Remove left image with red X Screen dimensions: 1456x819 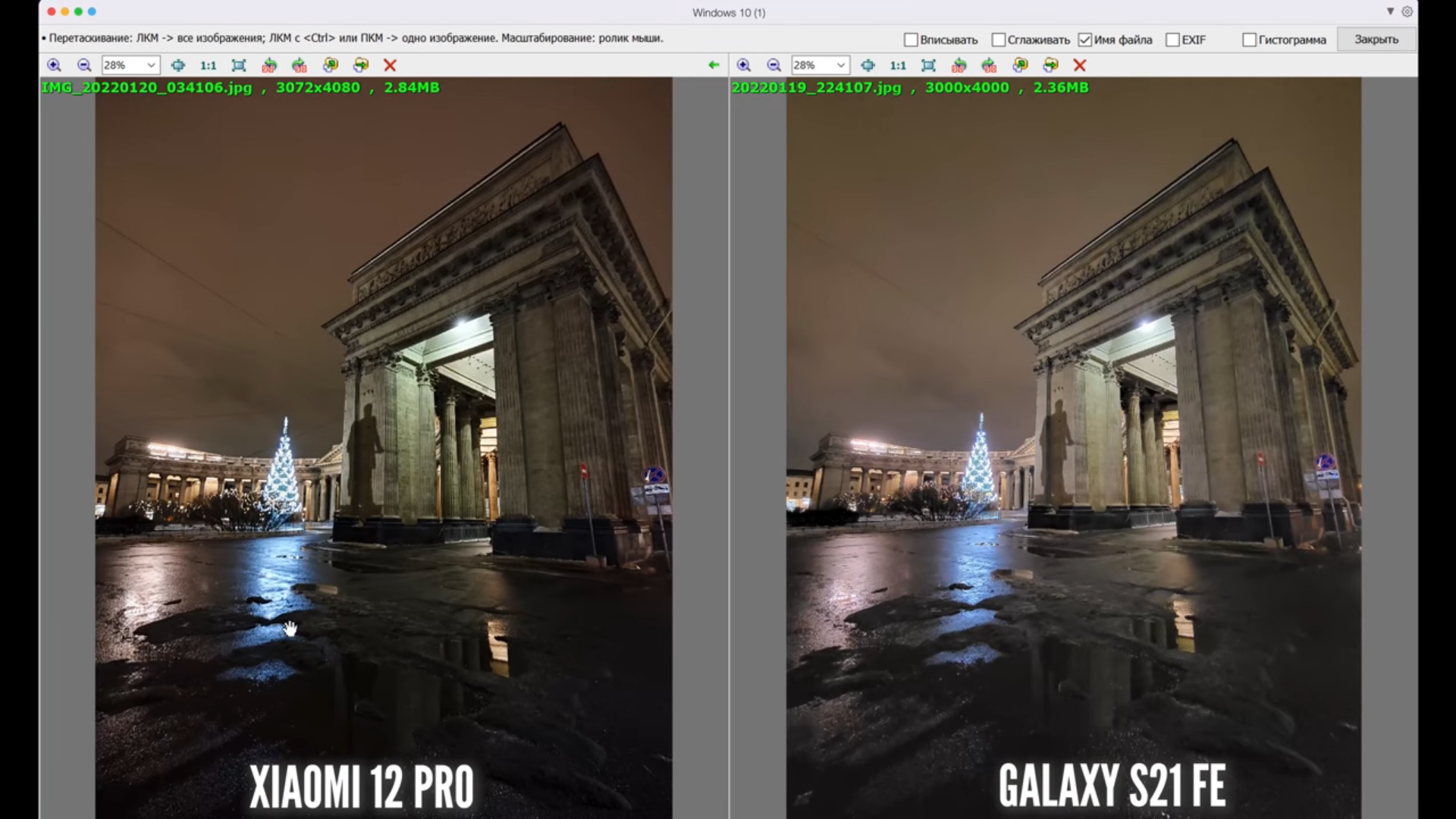coord(390,65)
